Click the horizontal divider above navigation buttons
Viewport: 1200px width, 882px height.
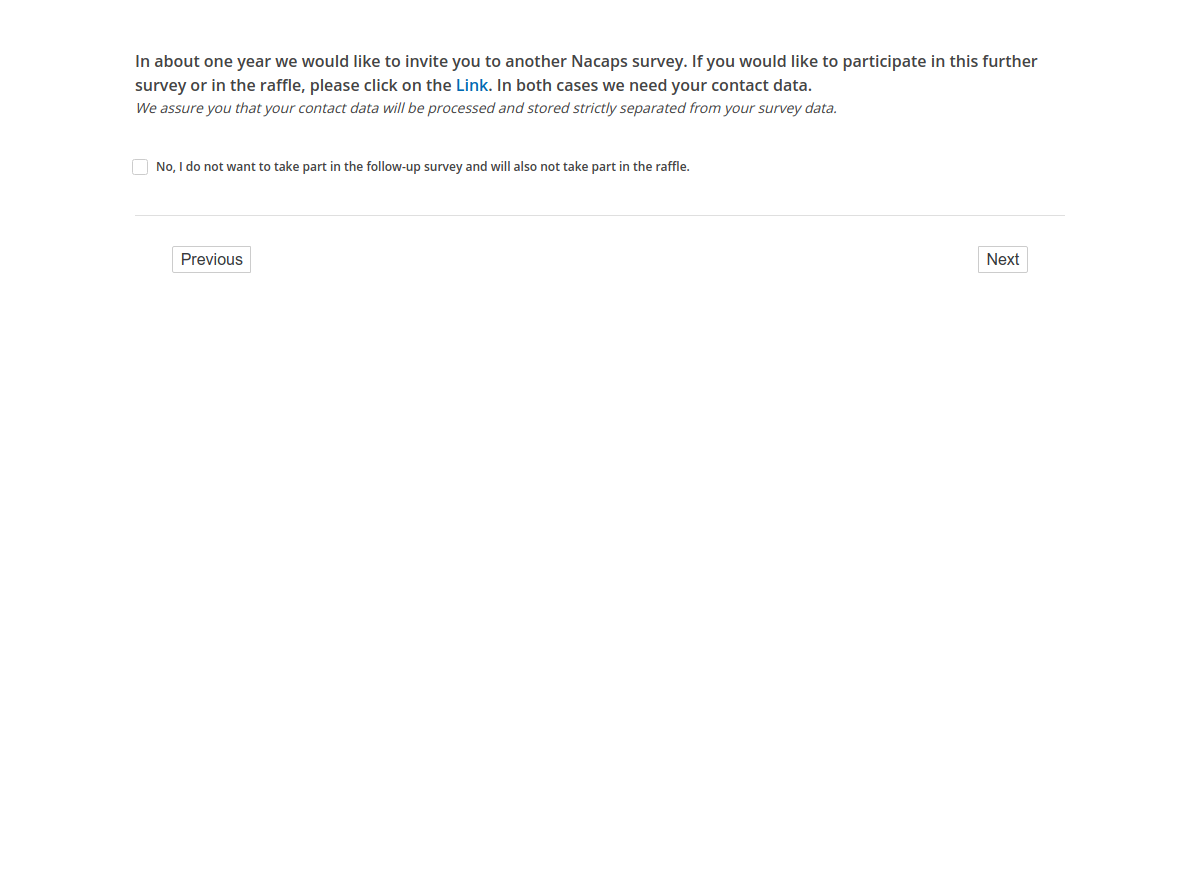600,215
